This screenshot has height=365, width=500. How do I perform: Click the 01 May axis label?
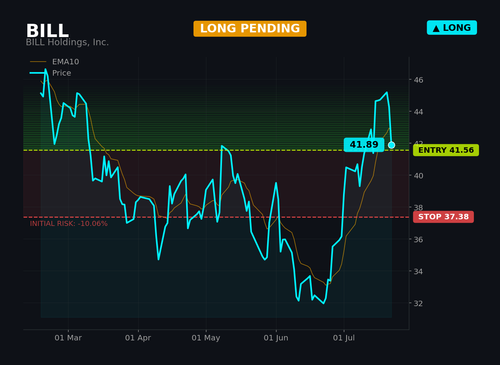206,338
